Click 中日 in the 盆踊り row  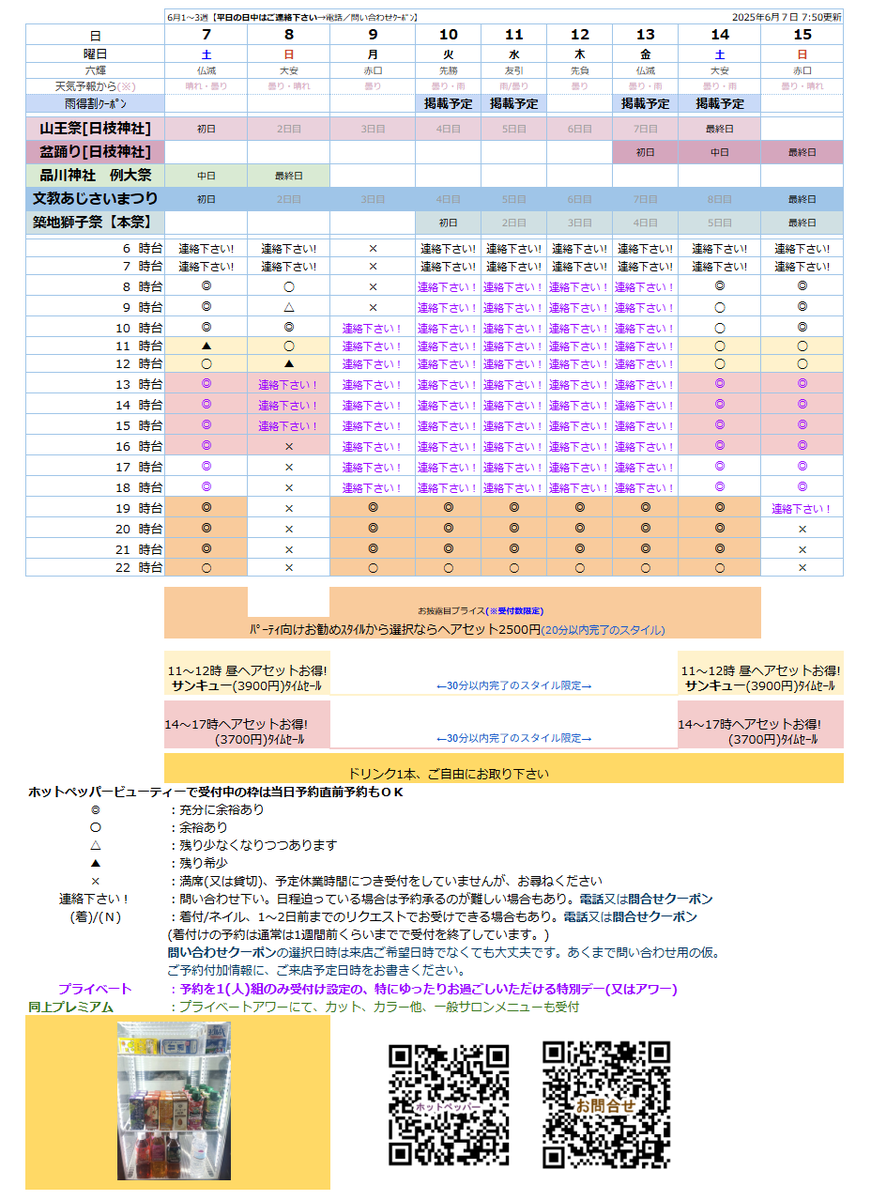point(719,152)
